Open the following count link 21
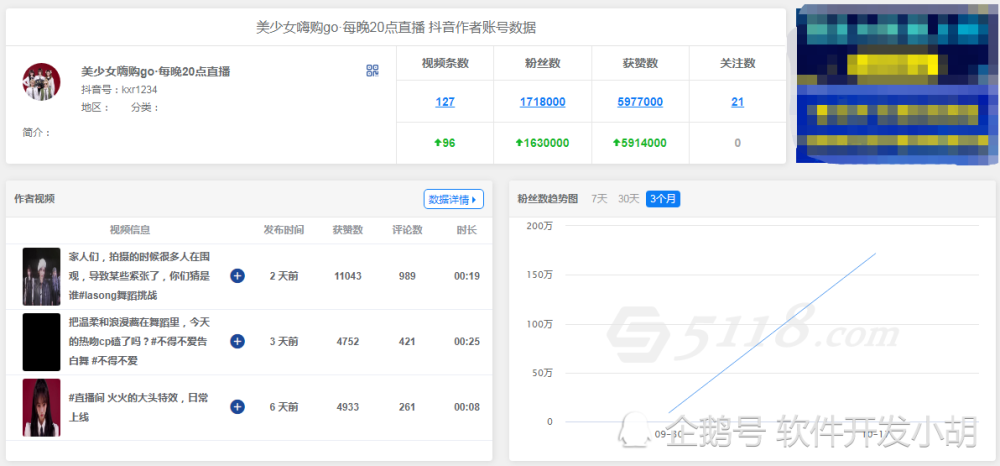1000x466 pixels. click(x=738, y=102)
